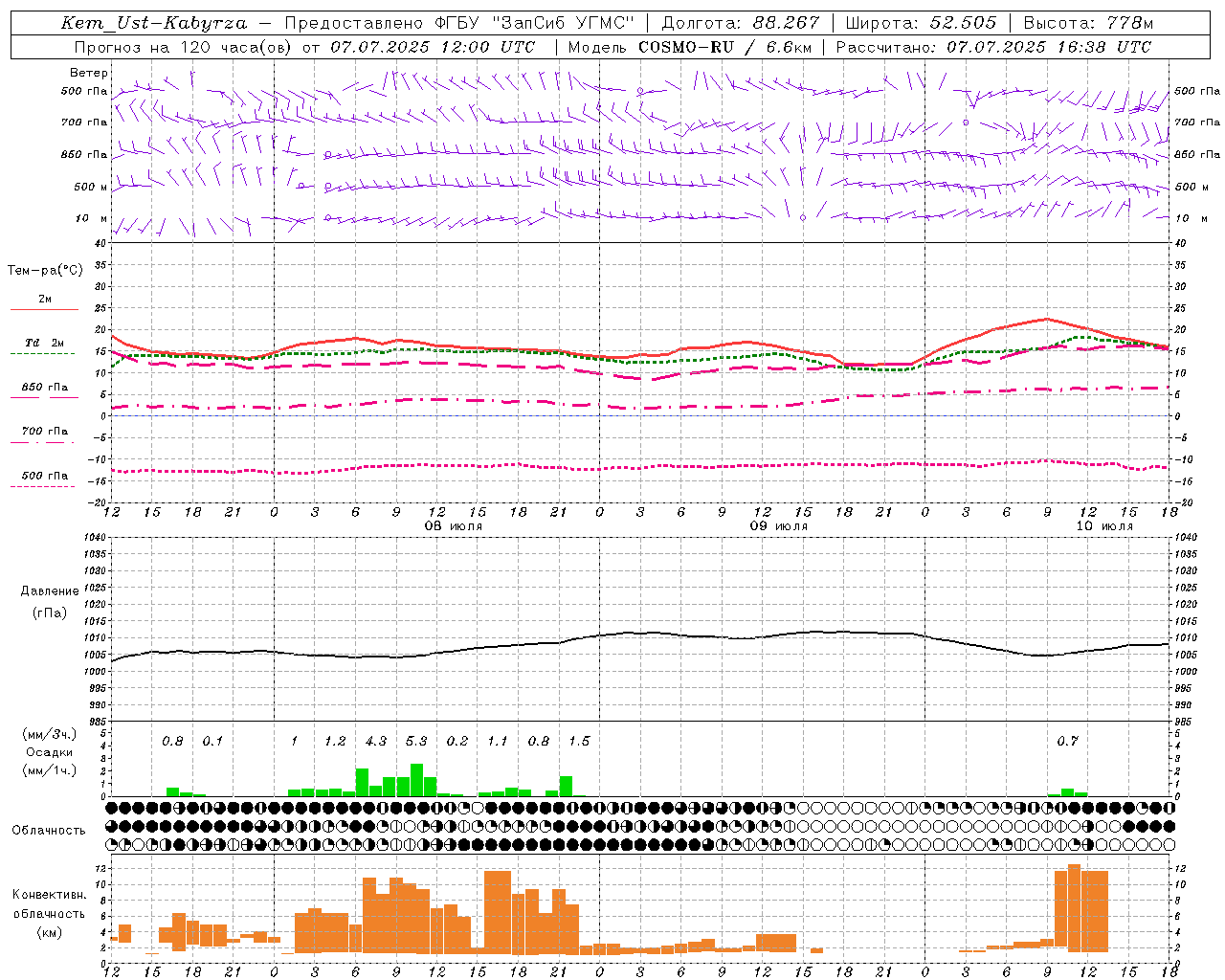Select the (мм/3ч.) unit label
The height and width of the screenshot is (980, 1225).
click(x=50, y=735)
